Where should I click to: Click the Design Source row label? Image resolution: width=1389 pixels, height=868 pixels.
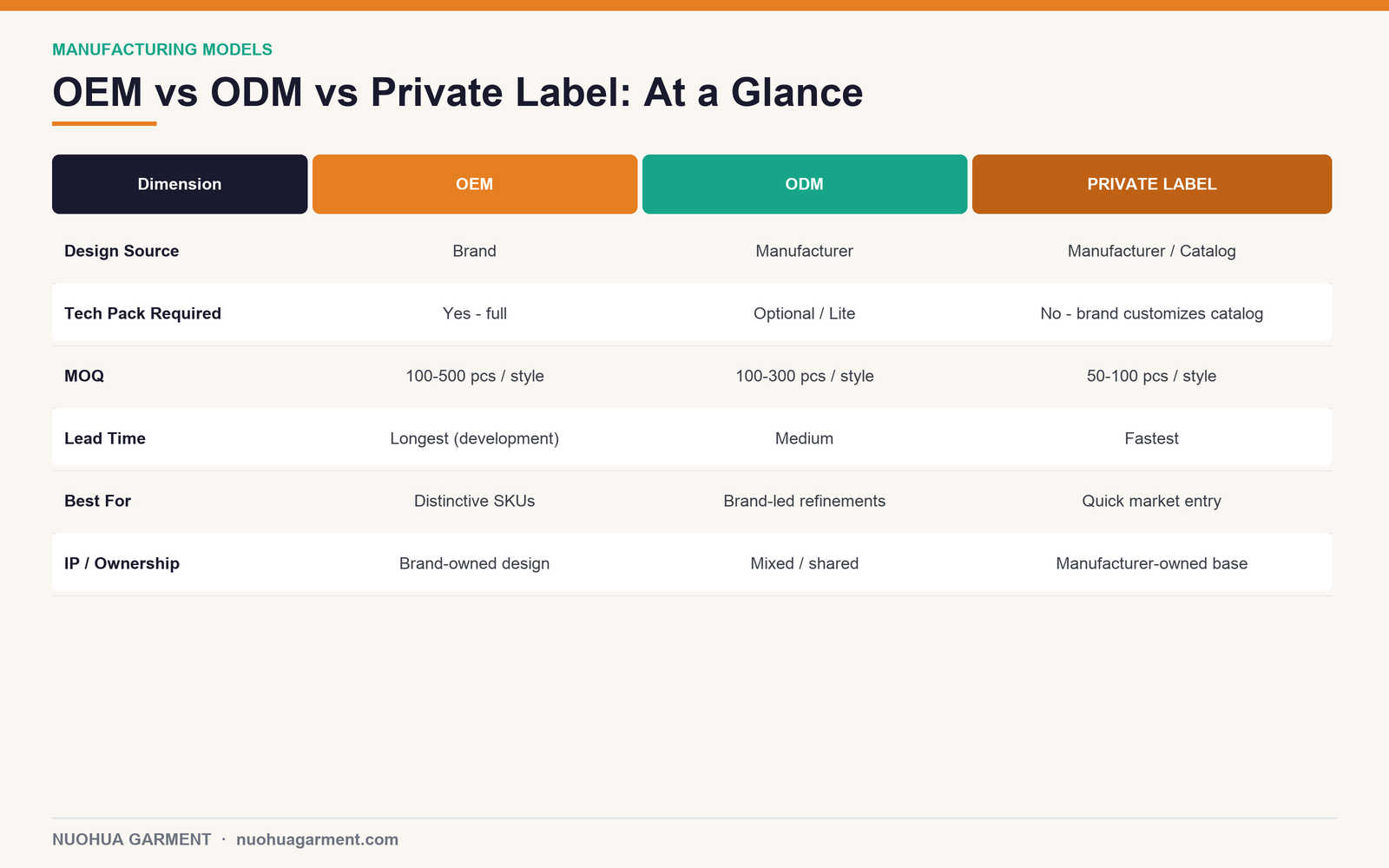[x=122, y=251]
